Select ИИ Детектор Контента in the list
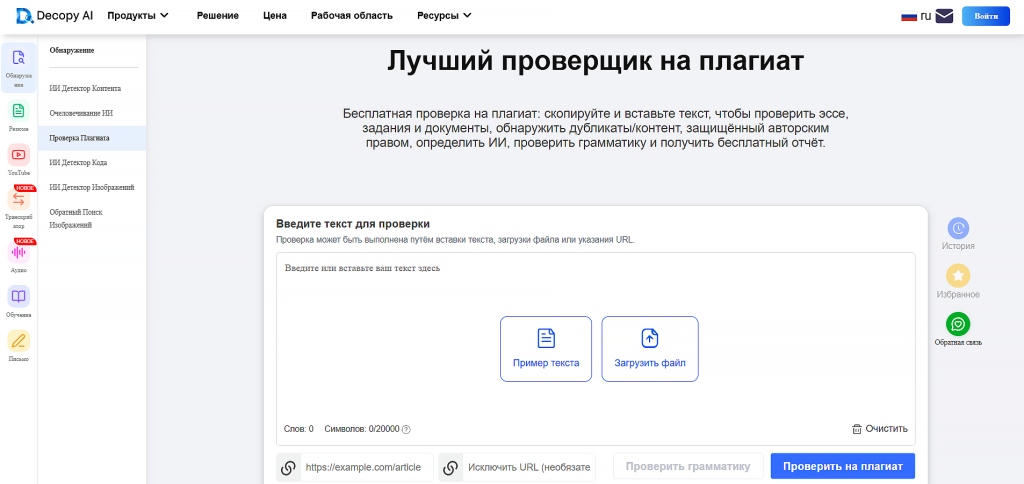Viewport: 1024px width, 484px height. [92, 88]
